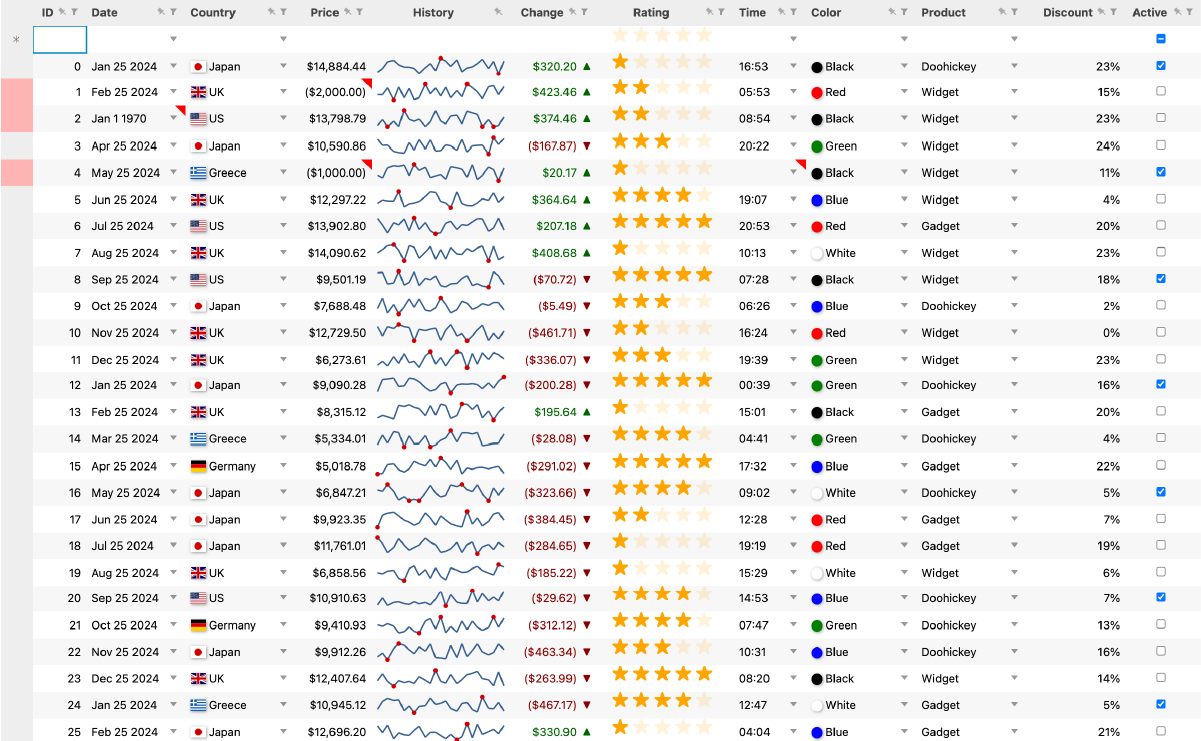Click the filter icon in the ID column header
Screen dimensions: 1201x741
pos(73,13)
